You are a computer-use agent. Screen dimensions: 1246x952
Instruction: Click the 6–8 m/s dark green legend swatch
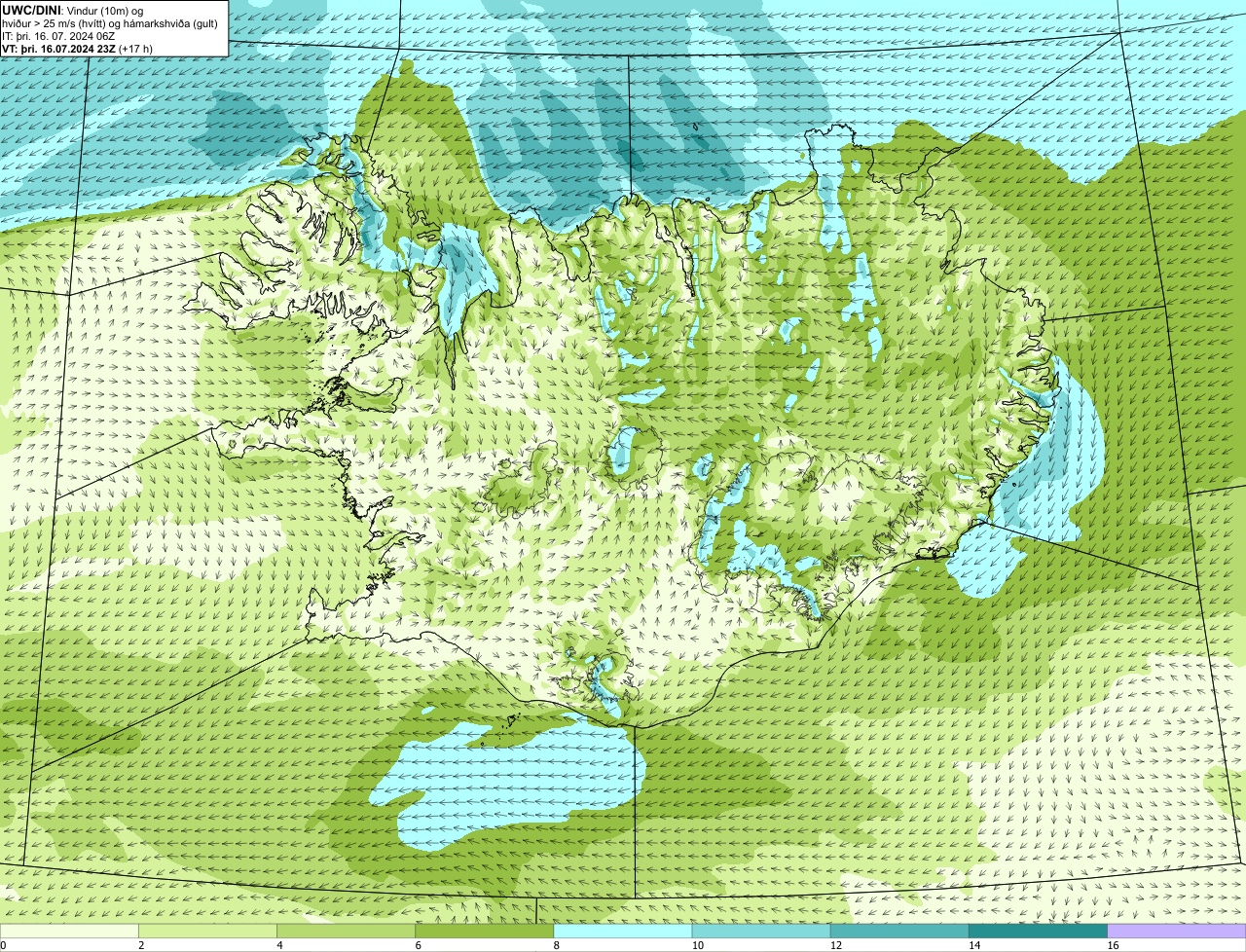click(484, 932)
